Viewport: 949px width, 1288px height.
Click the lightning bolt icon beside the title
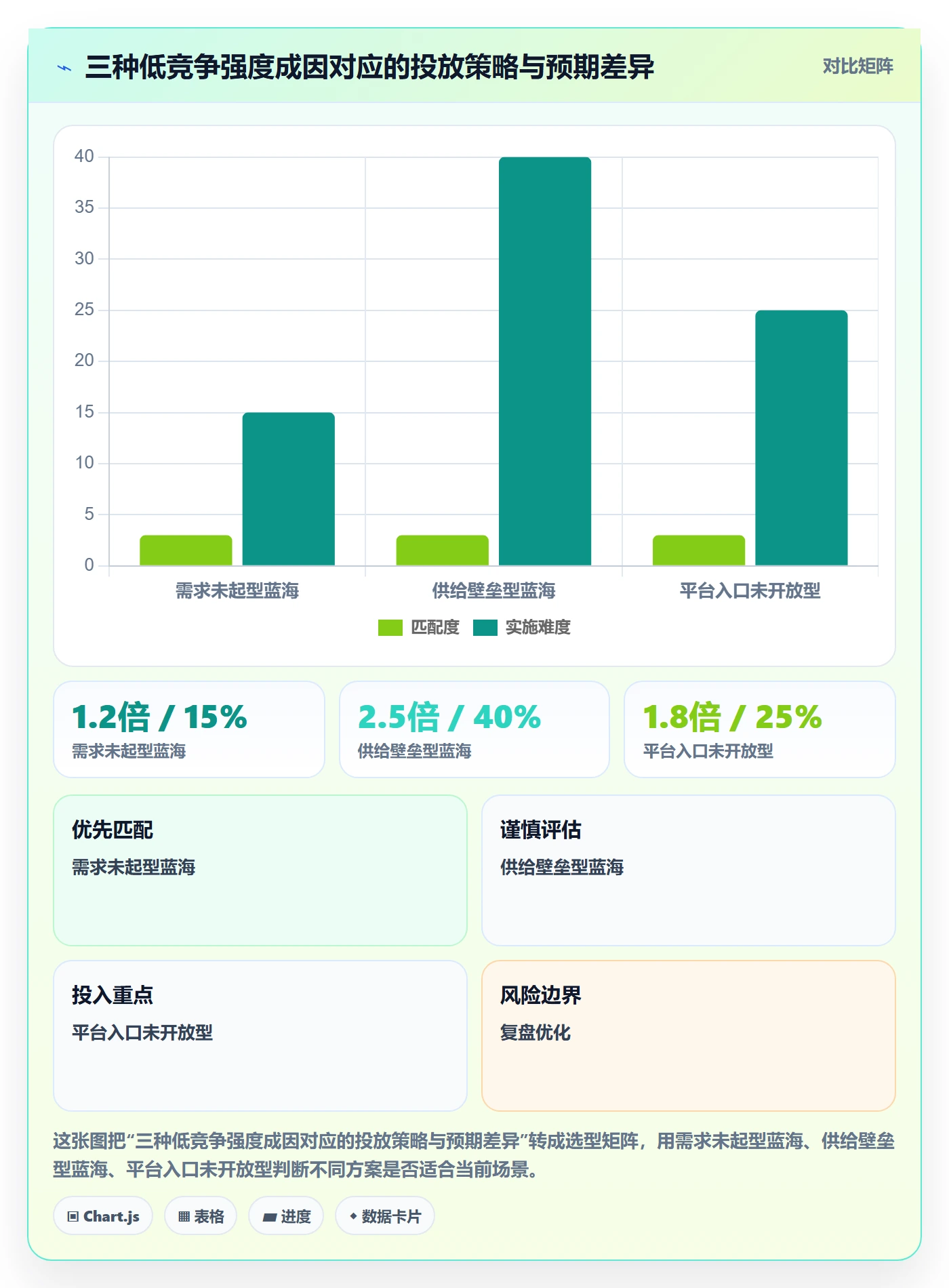point(64,68)
